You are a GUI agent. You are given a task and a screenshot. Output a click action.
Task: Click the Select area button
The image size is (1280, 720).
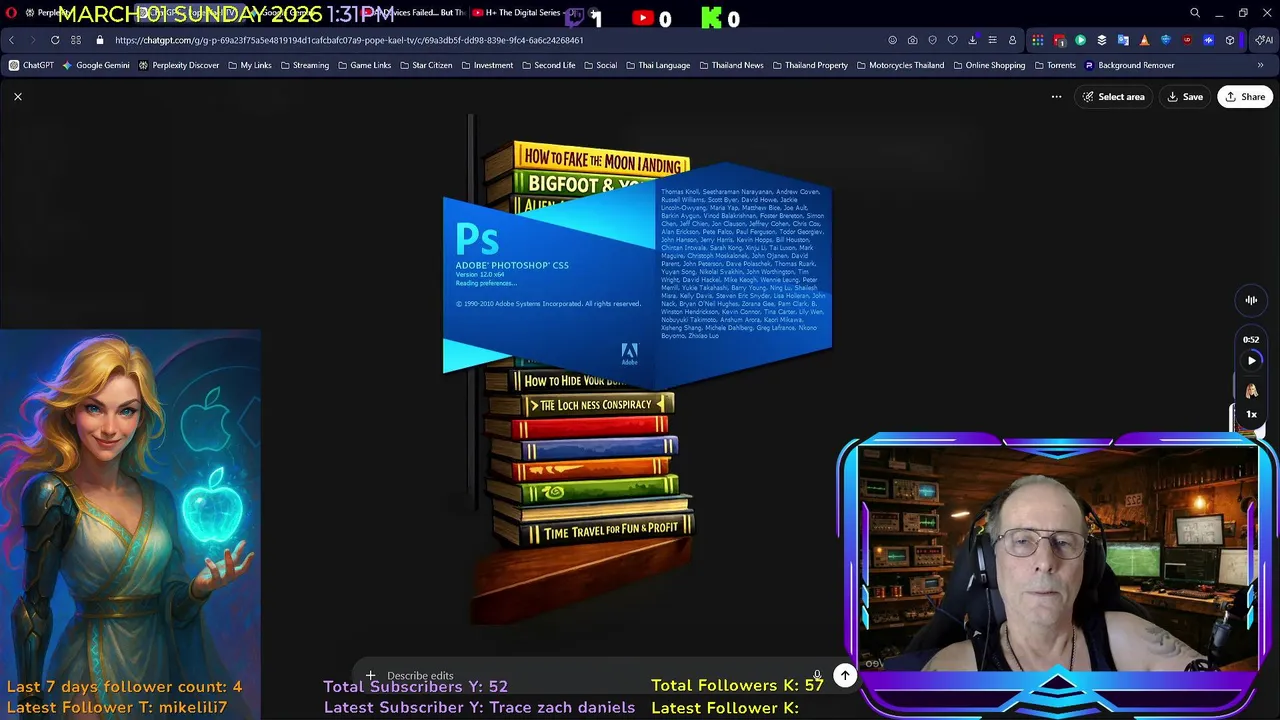pyautogui.click(x=1113, y=97)
